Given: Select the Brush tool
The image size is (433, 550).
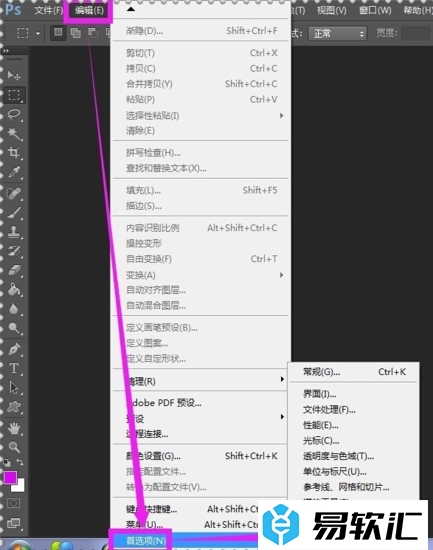Looking at the screenshot, I should [14, 213].
